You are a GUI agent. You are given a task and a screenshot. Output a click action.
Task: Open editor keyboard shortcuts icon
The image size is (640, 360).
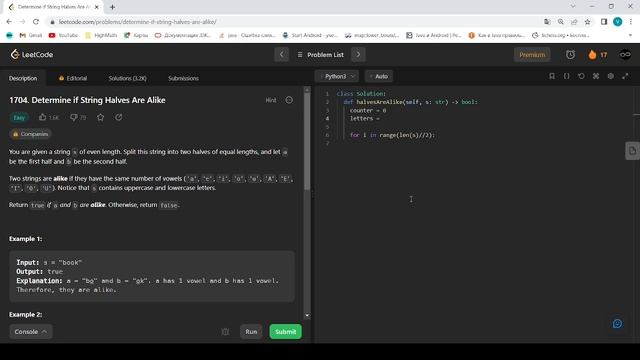point(596,76)
